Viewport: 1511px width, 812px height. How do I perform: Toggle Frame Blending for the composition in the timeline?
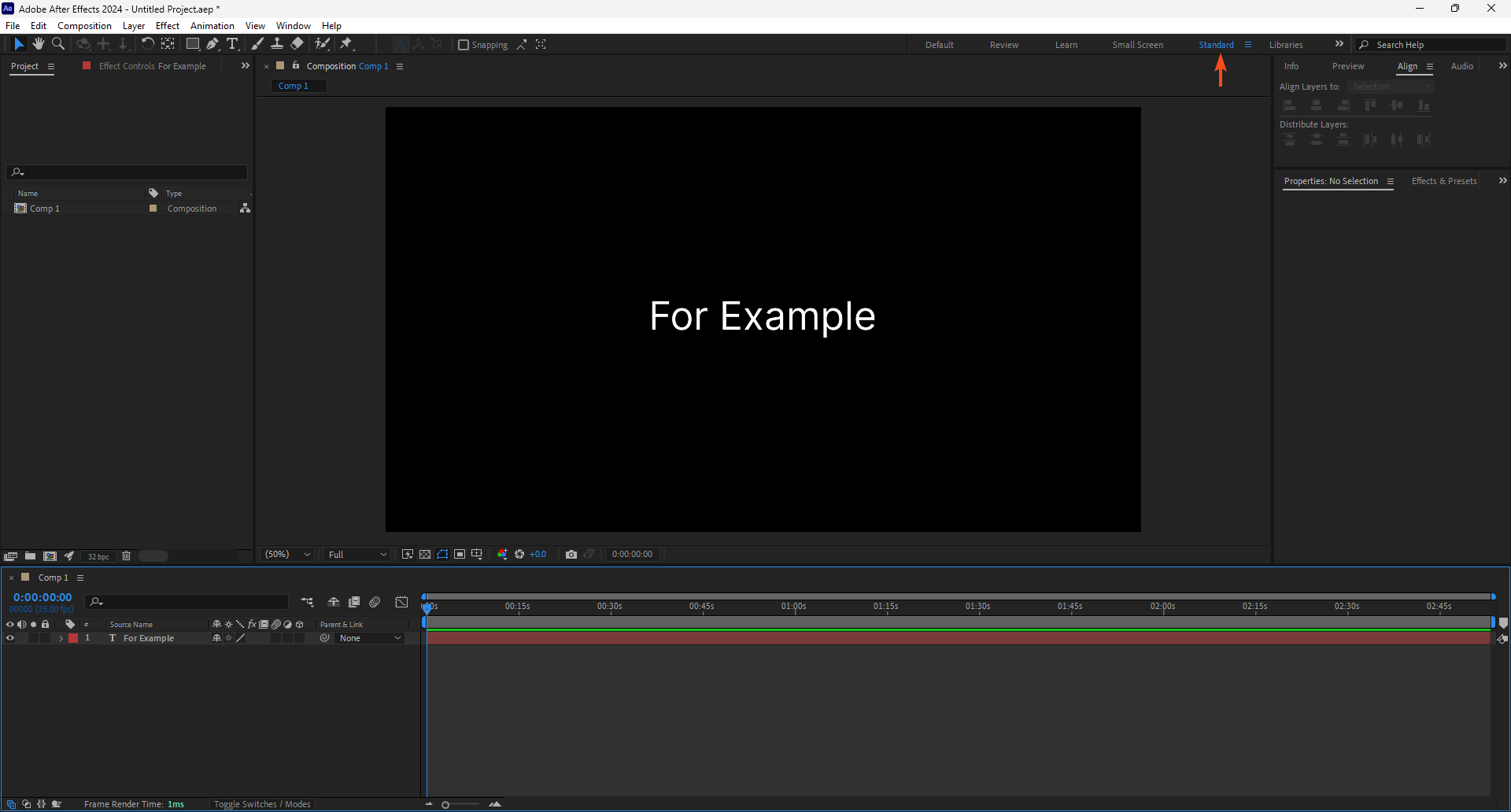[354, 602]
